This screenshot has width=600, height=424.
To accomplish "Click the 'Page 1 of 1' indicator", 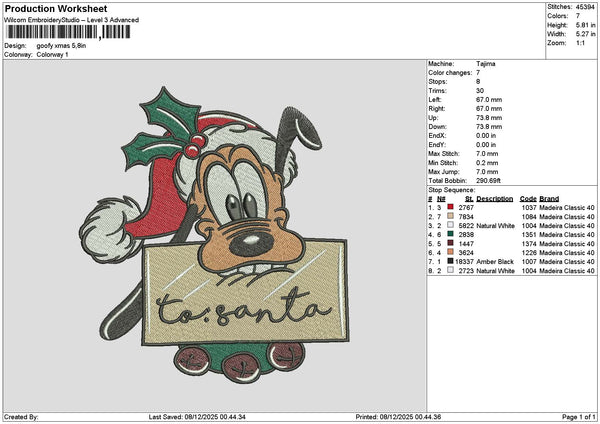I will [x=579, y=417].
